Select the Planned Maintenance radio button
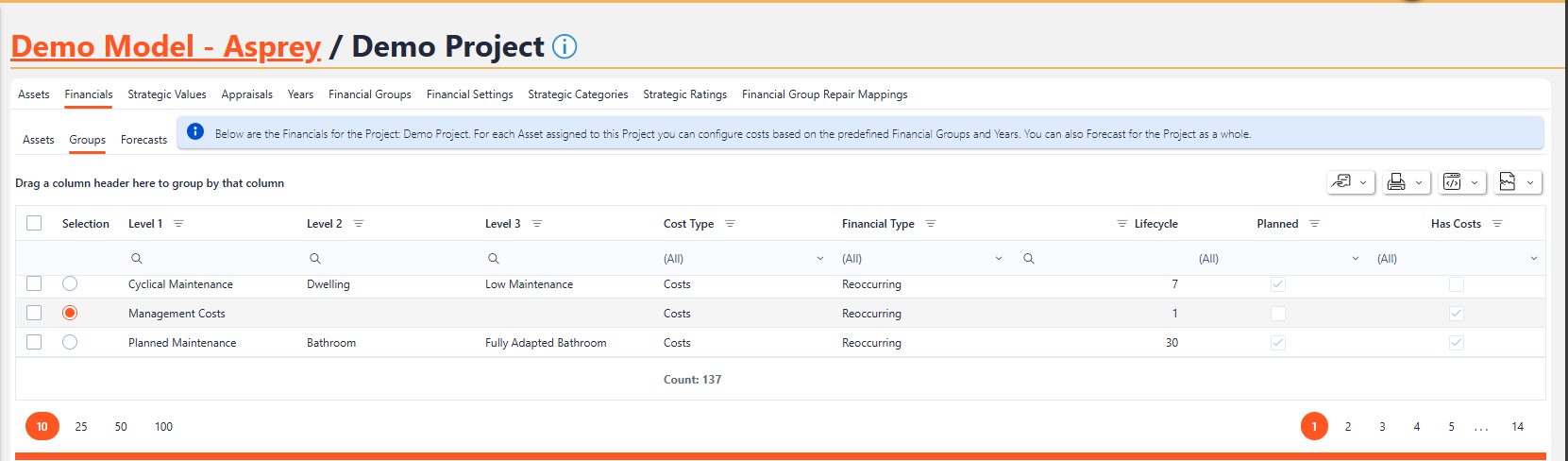This screenshot has height=461, width=1568. [70, 342]
